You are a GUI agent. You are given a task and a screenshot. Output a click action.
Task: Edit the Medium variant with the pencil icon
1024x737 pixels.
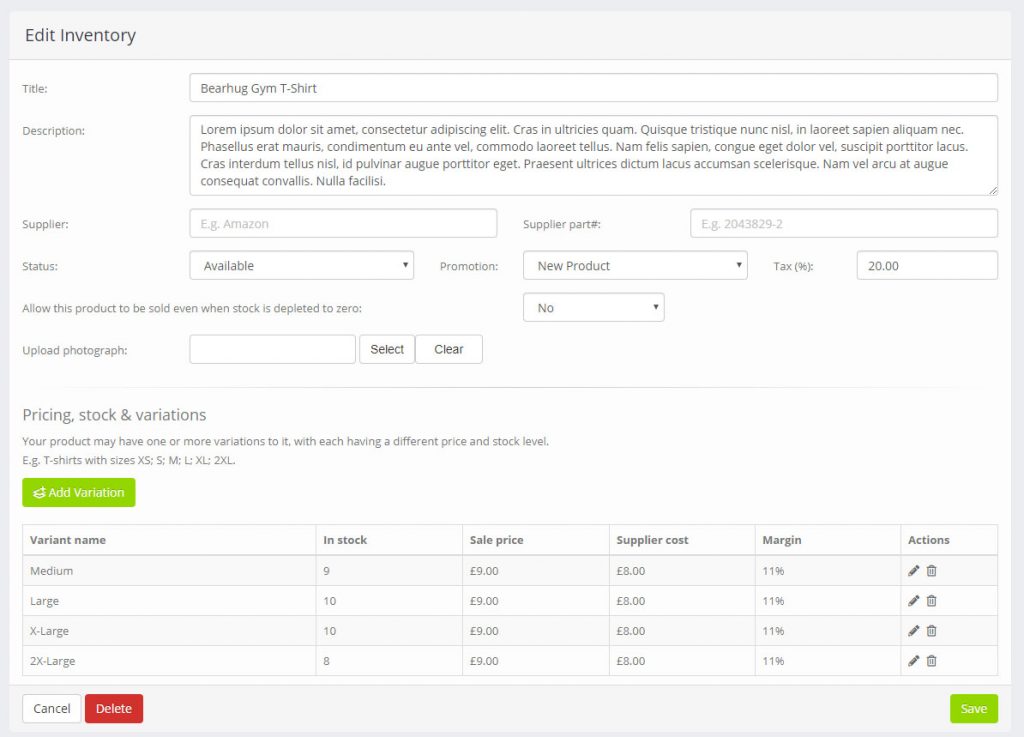913,570
